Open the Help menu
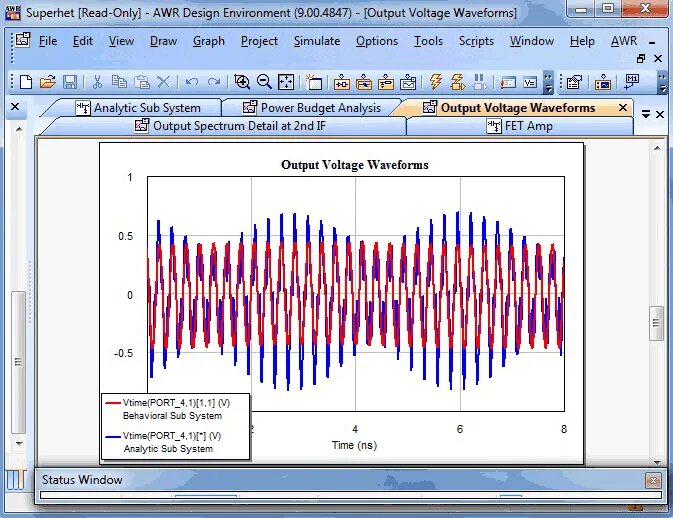 582,41
